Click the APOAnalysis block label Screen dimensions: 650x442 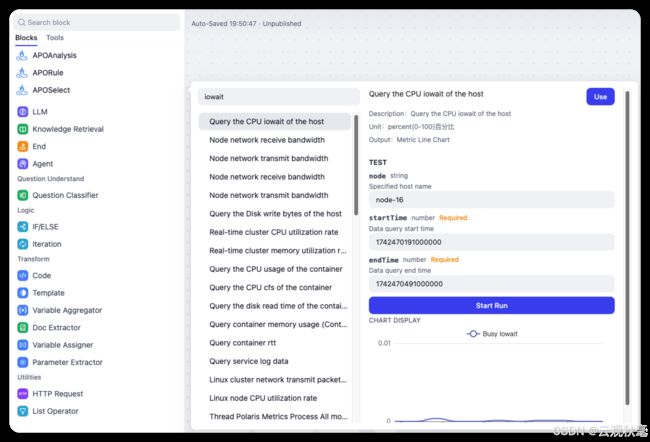click(x=54, y=55)
